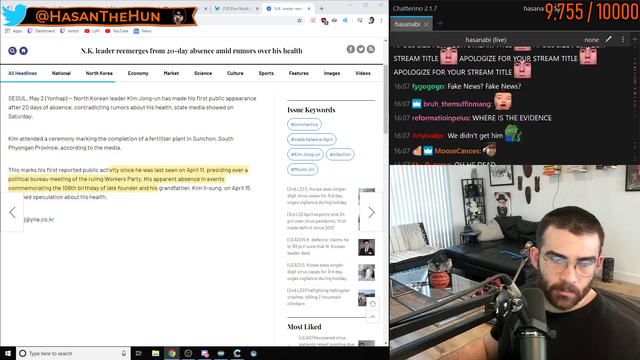Bookmark this page with the star icon
This screenshot has height=360, width=640.
tap(300, 20)
